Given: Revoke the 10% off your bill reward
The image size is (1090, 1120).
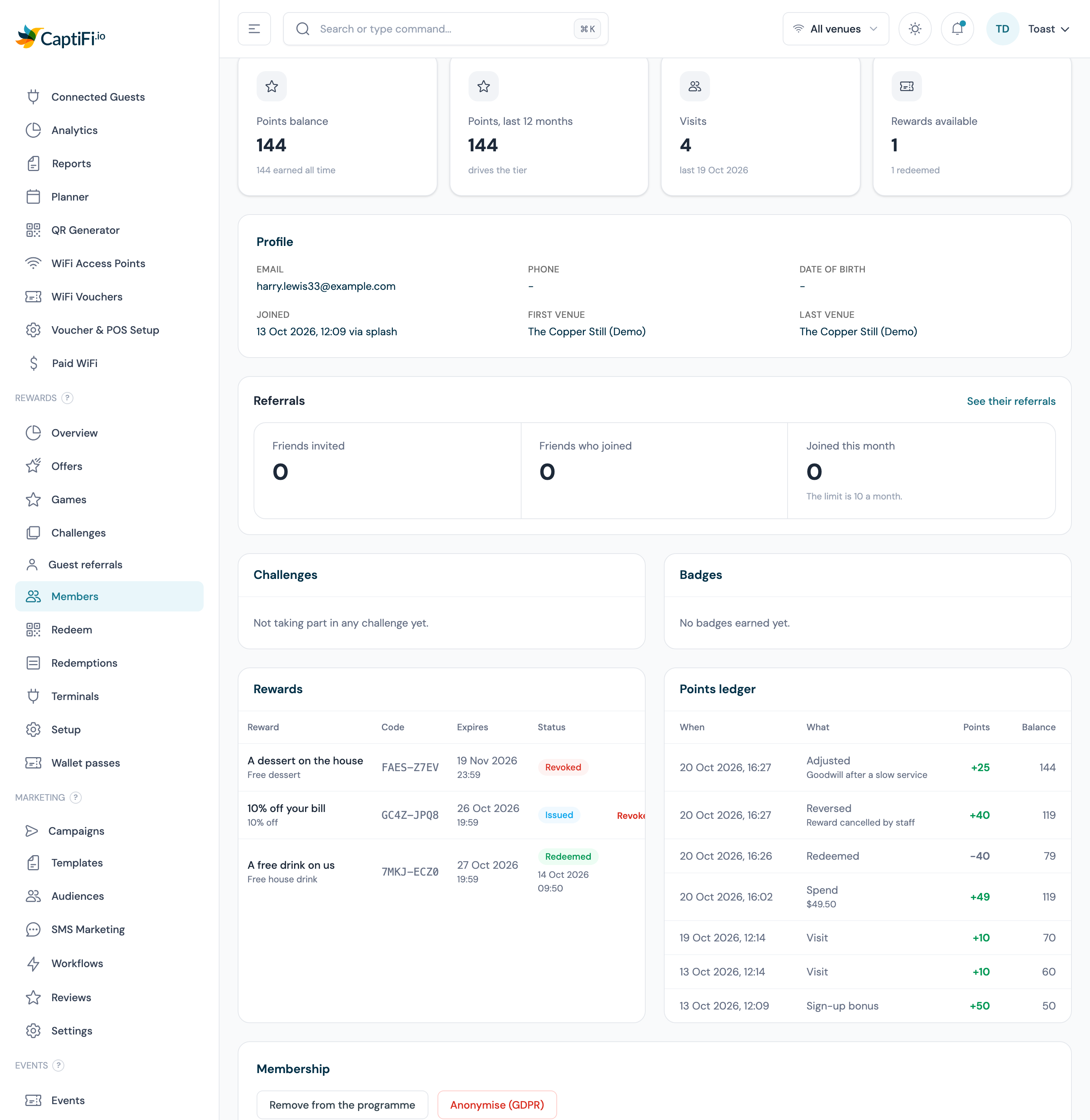Looking at the screenshot, I should tap(631, 815).
